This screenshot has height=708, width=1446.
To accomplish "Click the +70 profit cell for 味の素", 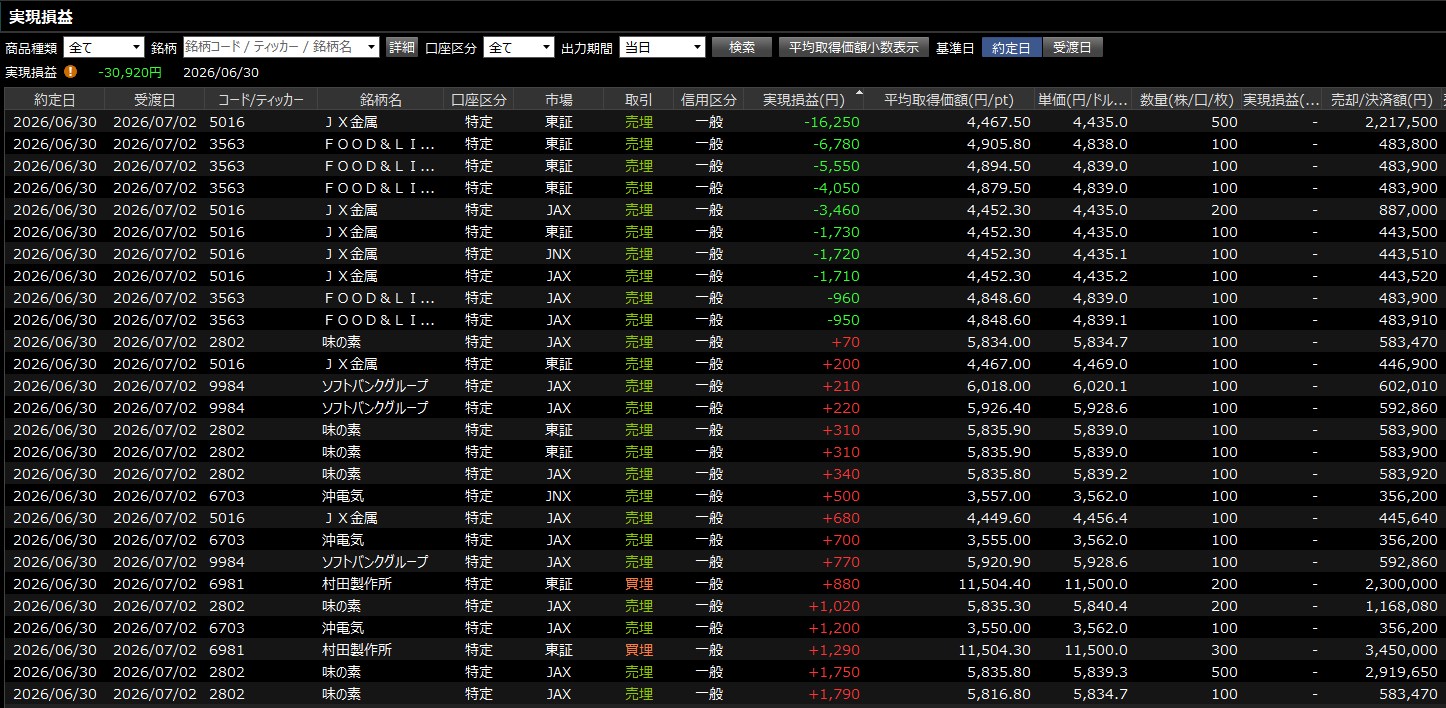I will [x=845, y=342].
